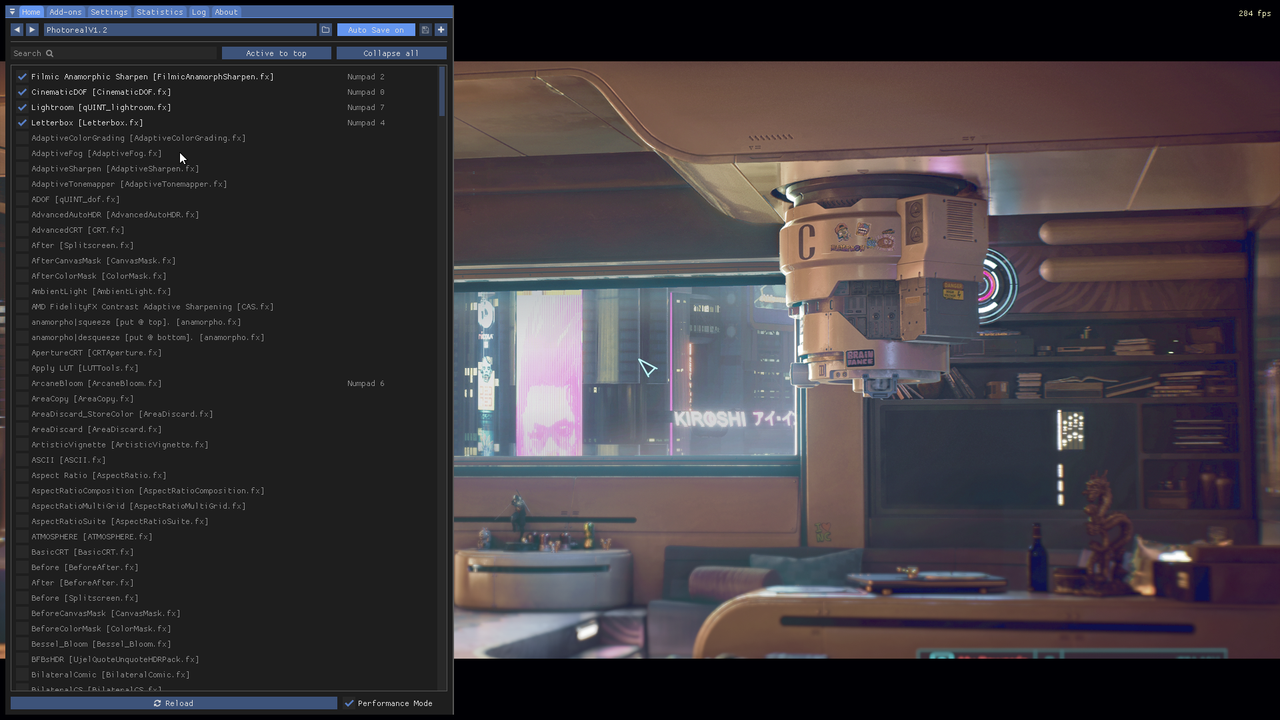Open the Add-ons tab

pos(65,12)
